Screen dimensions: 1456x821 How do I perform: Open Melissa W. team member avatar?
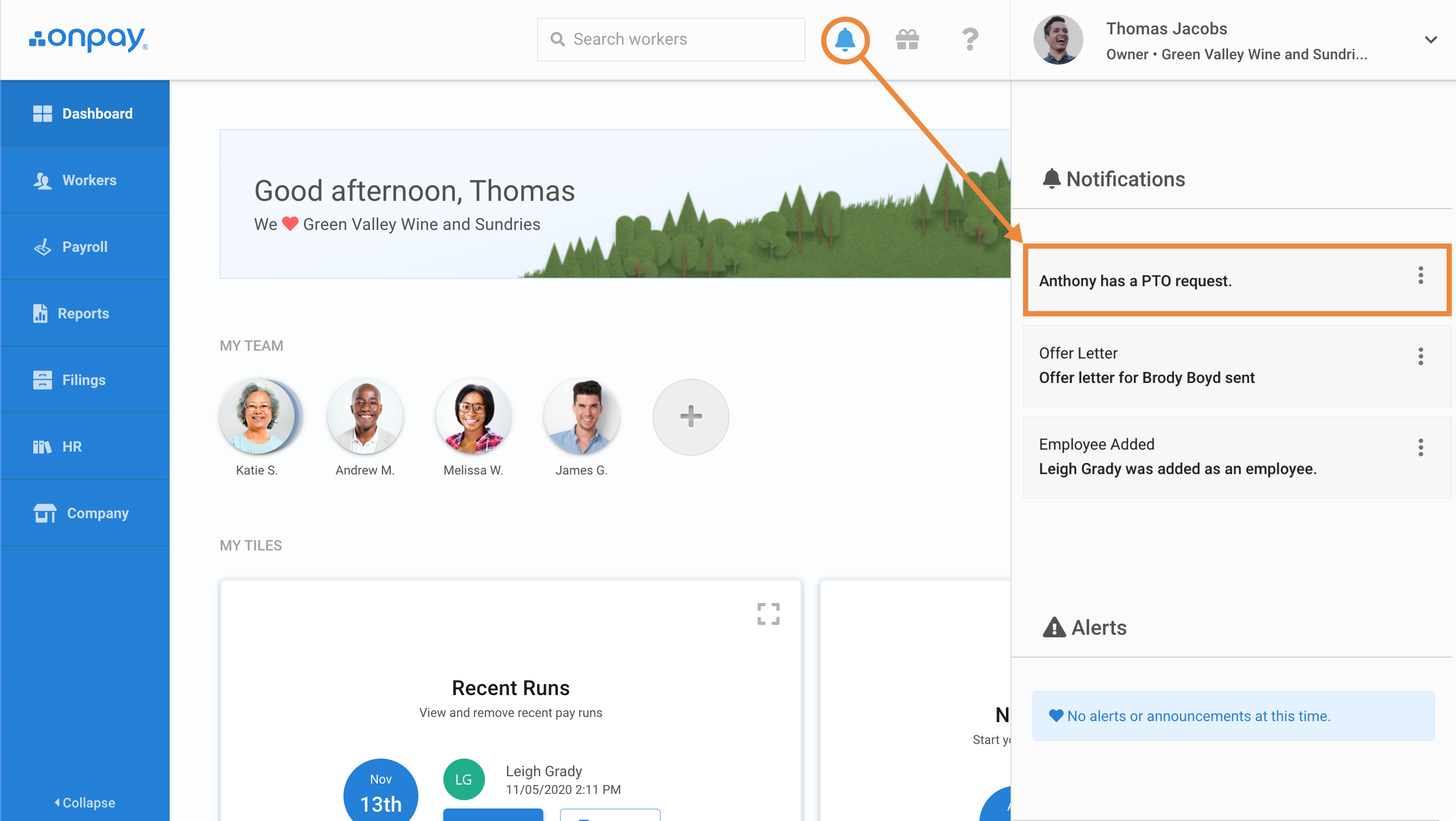pyautogui.click(x=474, y=416)
